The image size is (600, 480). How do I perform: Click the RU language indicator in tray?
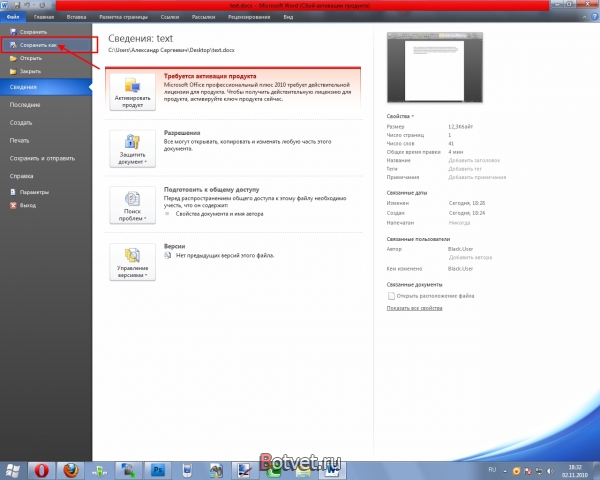492,470
